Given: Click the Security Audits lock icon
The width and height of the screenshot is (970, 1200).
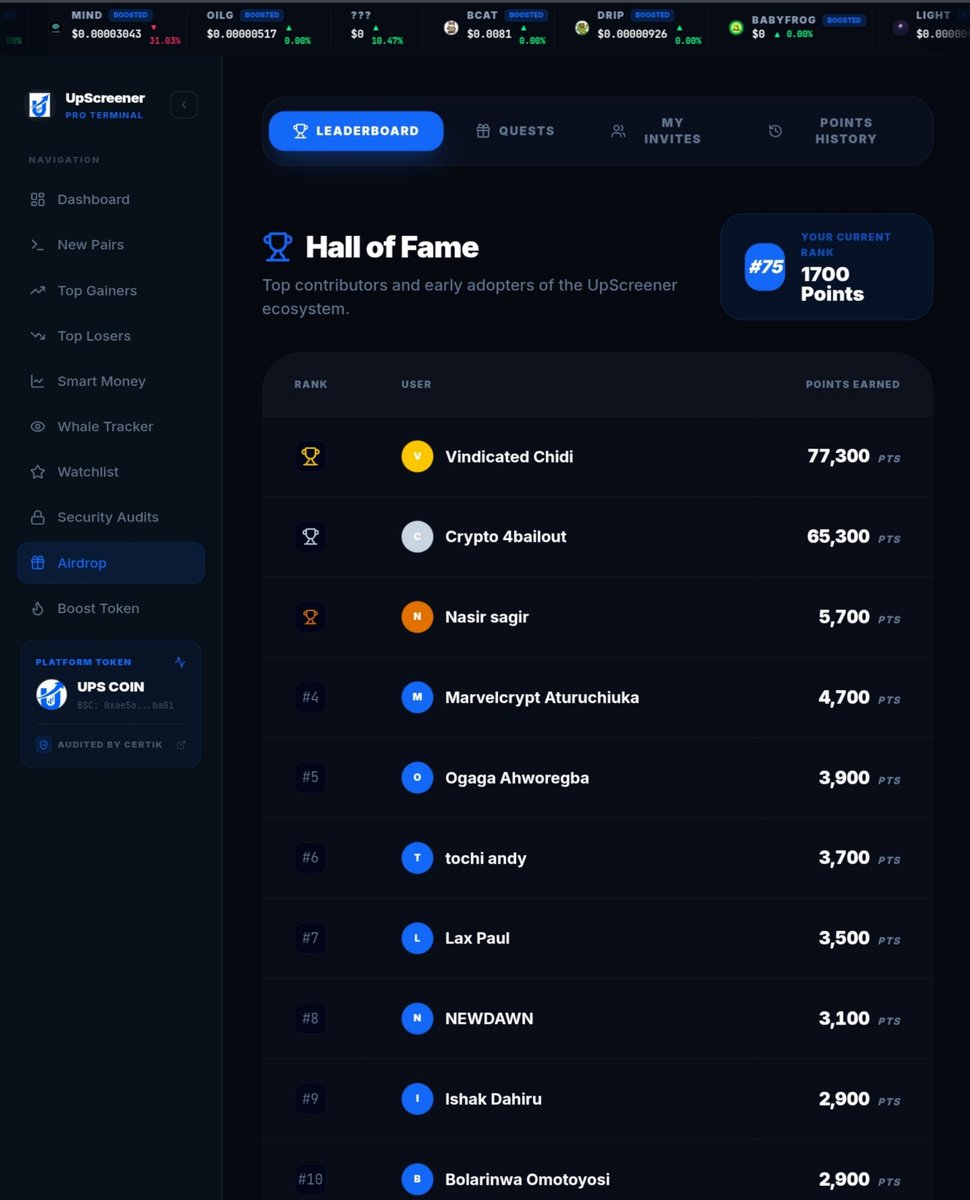Looking at the screenshot, I should click(38, 517).
